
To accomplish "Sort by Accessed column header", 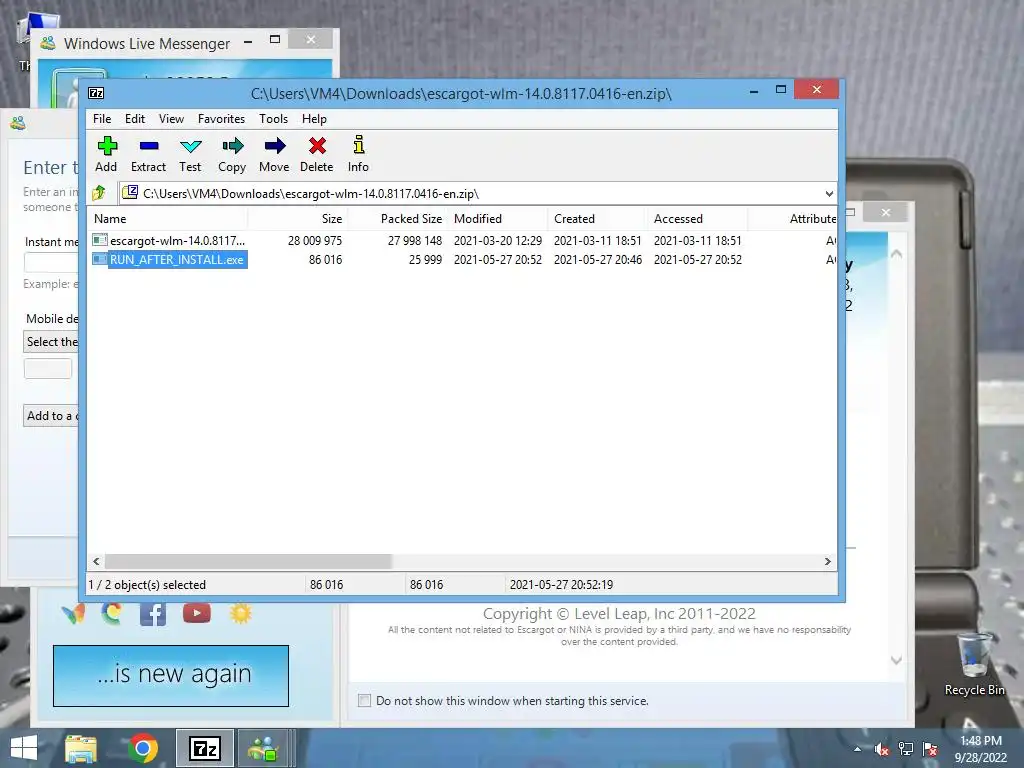I will (x=697, y=219).
